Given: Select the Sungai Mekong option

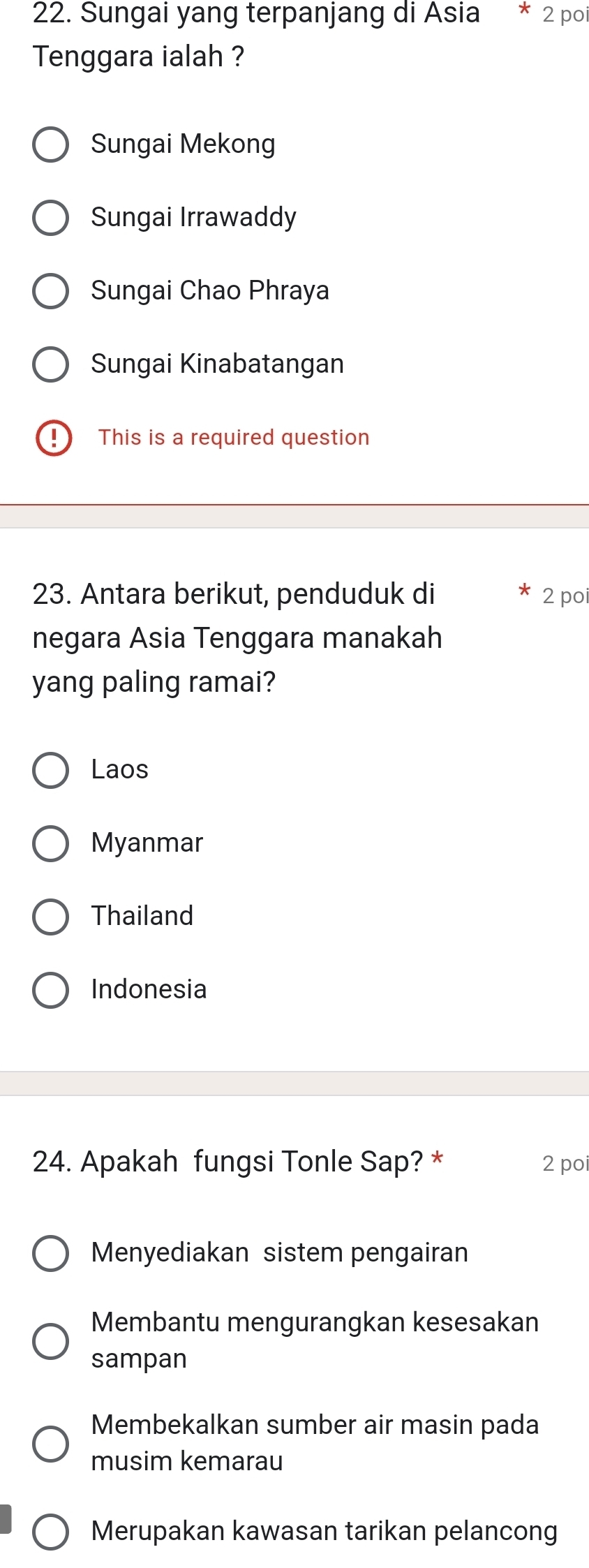Looking at the screenshot, I should pos(51,145).
